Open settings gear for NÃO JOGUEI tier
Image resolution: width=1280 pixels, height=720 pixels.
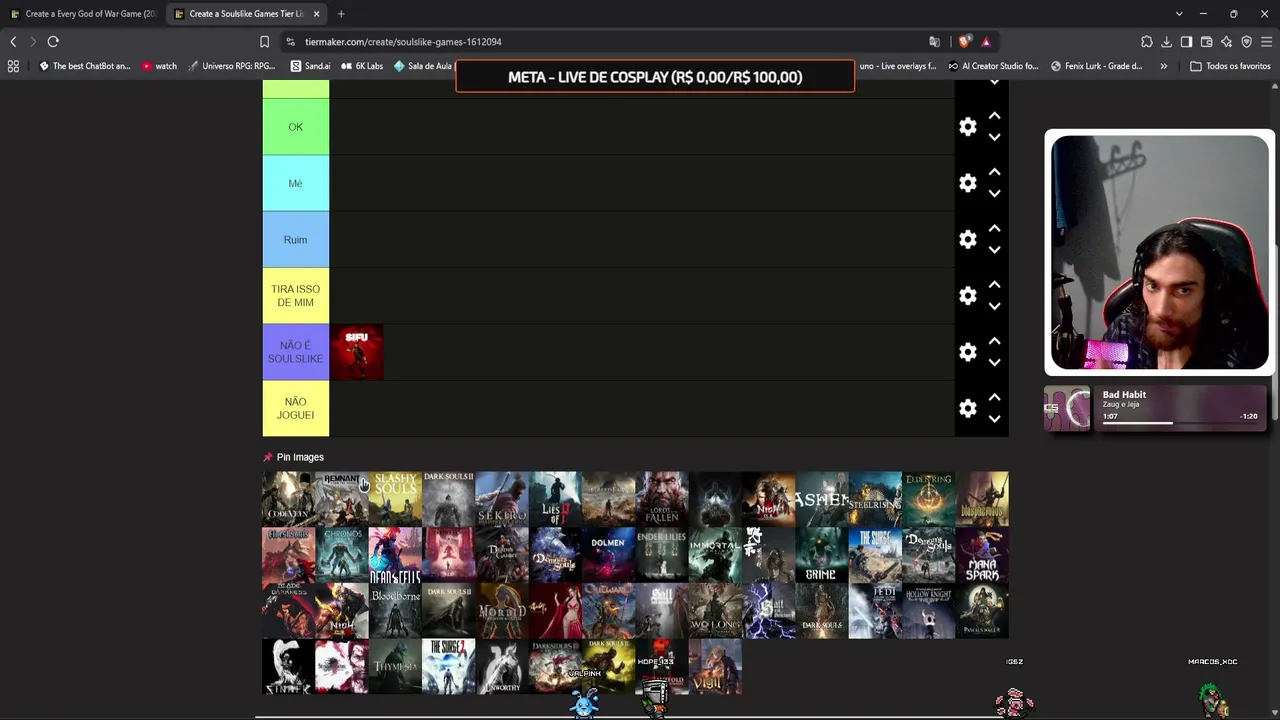tap(967, 408)
